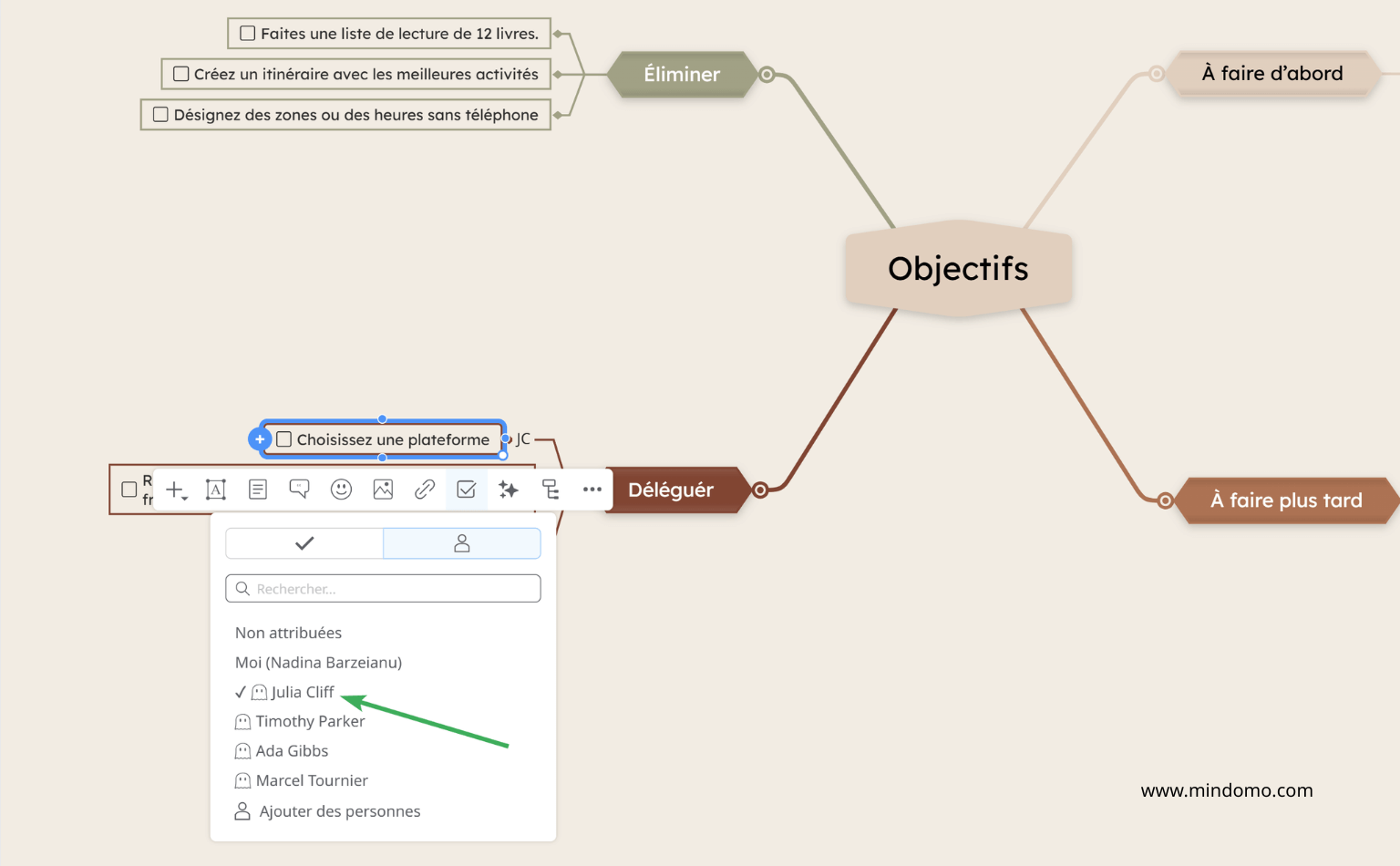
Task: Collapse the Éliminer branch circle
Action: (x=767, y=75)
